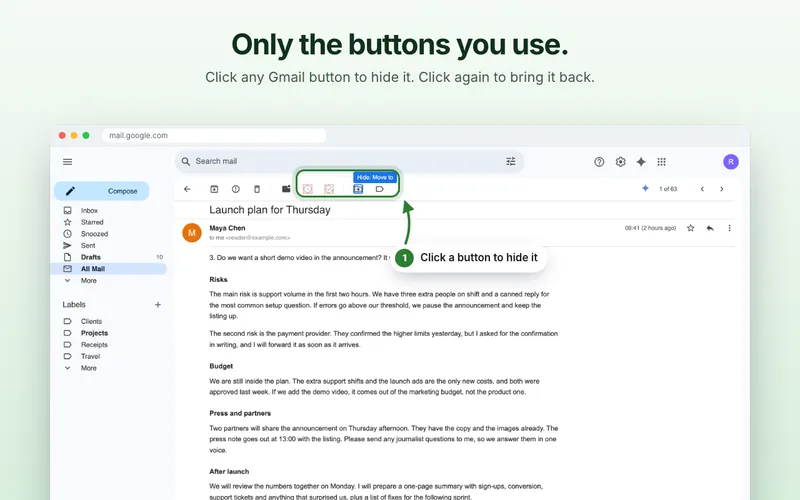This screenshot has width=800, height=500.
Task: Go to older message arrow
Action: 721,189
